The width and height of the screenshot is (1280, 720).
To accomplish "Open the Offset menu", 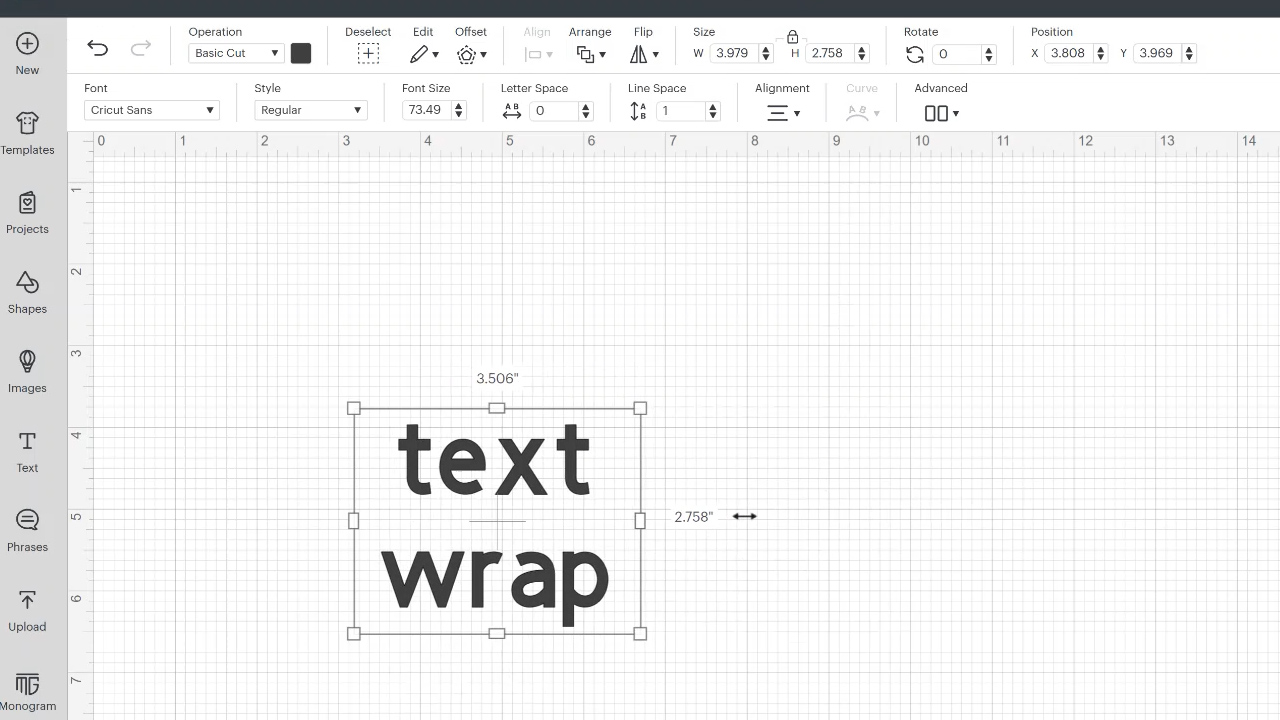I will pyautogui.click(x=472, y=54).
